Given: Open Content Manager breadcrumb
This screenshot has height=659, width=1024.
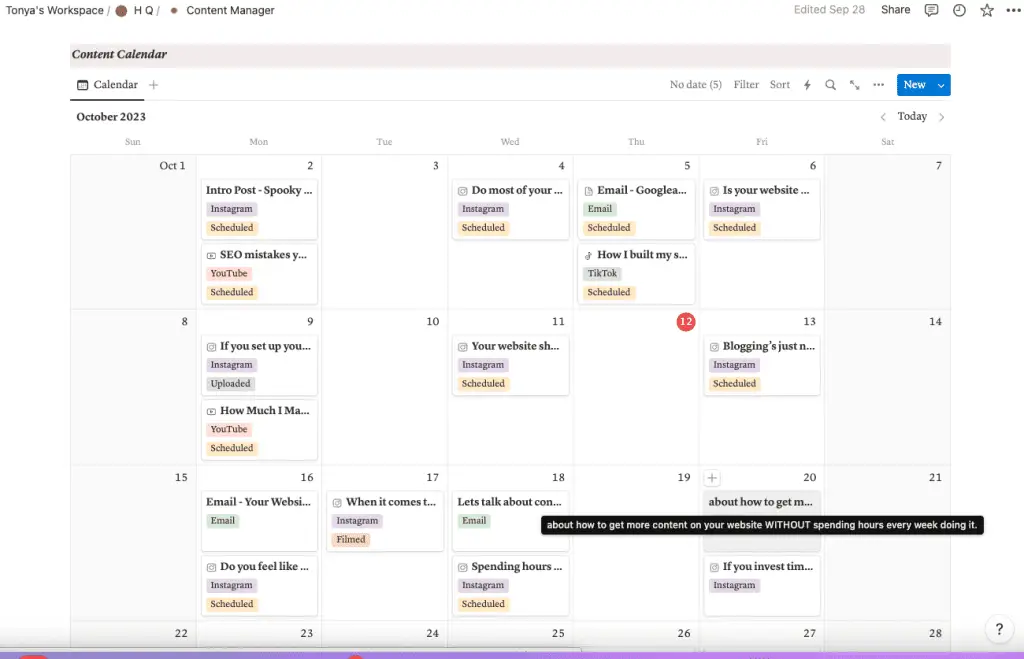Looking at the screenshot, I should (230, 10).
